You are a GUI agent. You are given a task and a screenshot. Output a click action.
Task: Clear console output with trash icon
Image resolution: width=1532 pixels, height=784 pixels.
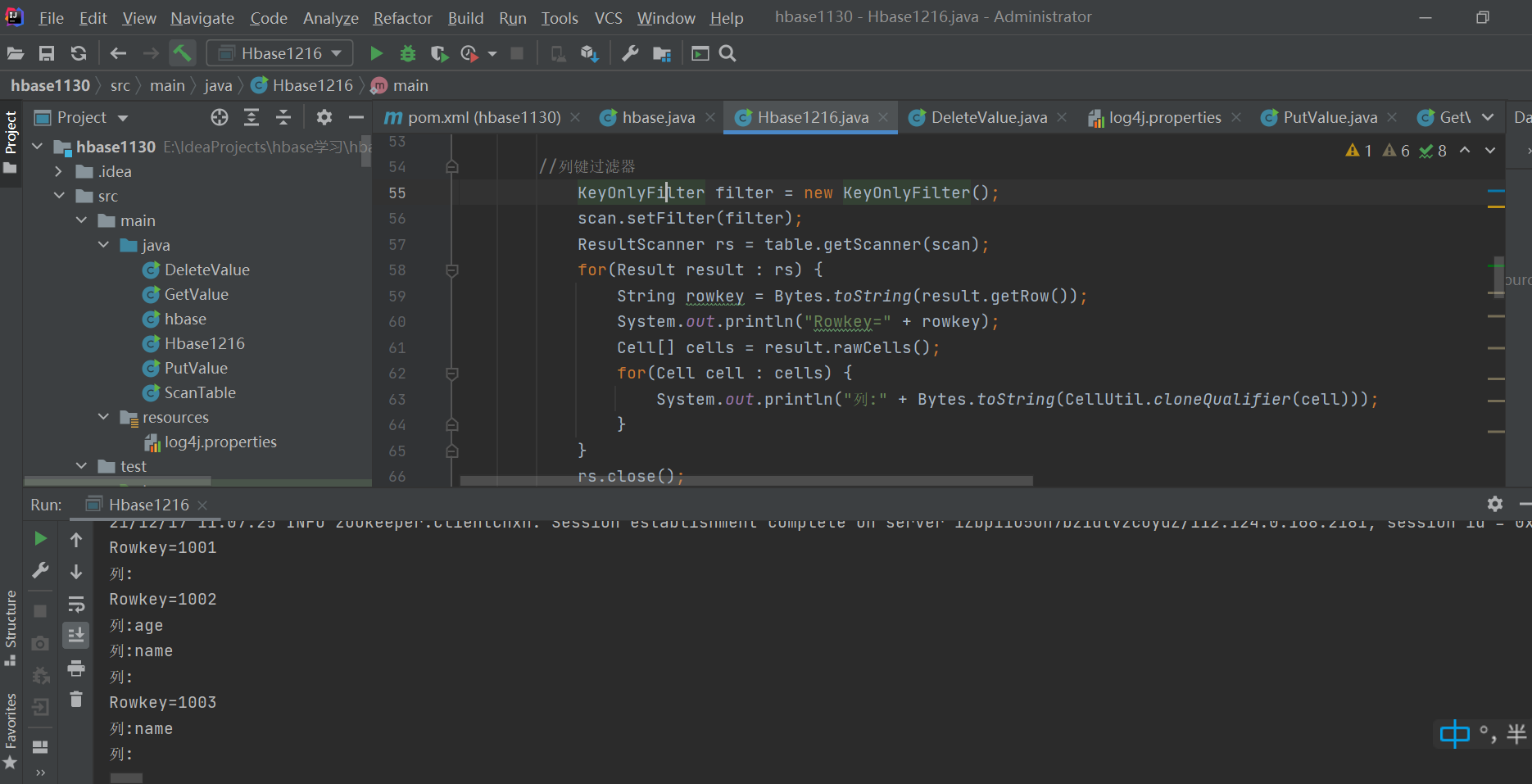pyautogui.click(x=76, y=699)
